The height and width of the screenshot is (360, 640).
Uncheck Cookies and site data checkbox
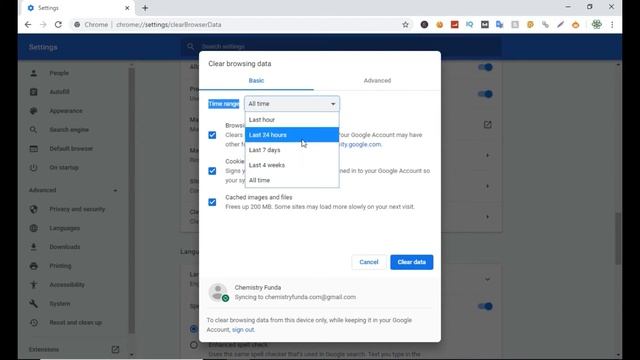tap(212, 171)
